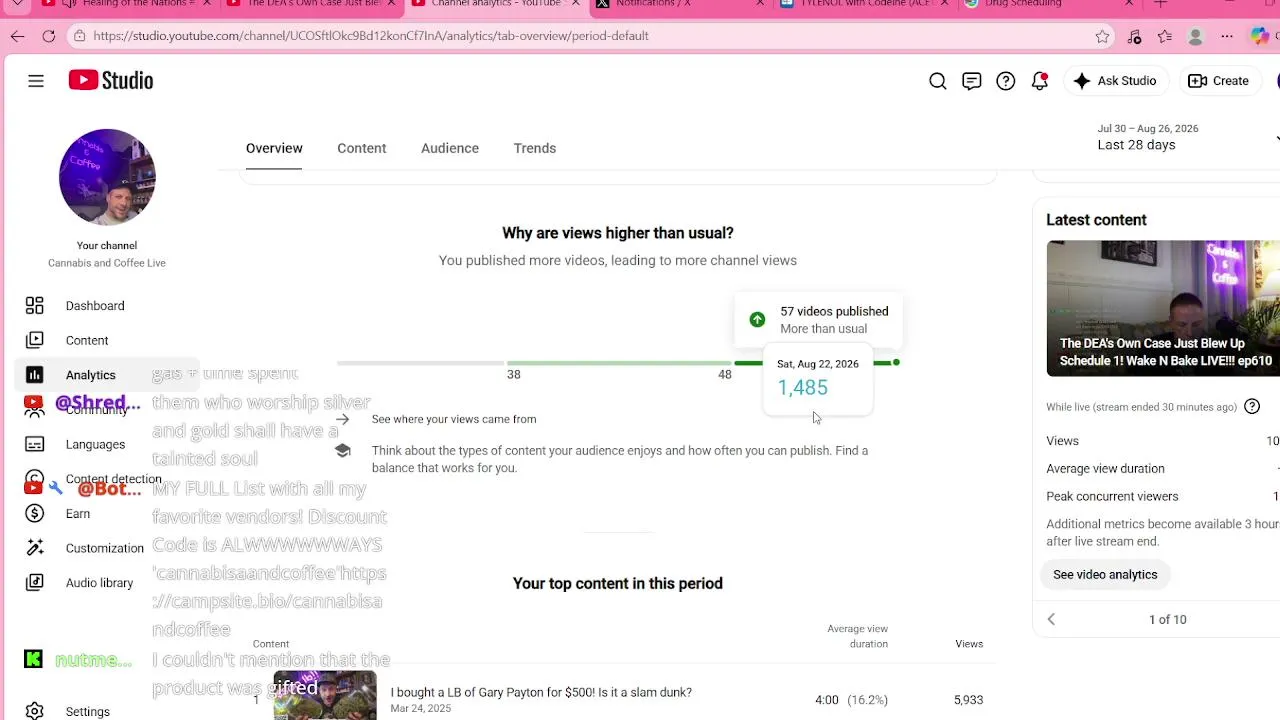Switch to the Content analytics tab
This screenshot has width=1280, height=720.
pyautogui.click(x=361, y=148)
